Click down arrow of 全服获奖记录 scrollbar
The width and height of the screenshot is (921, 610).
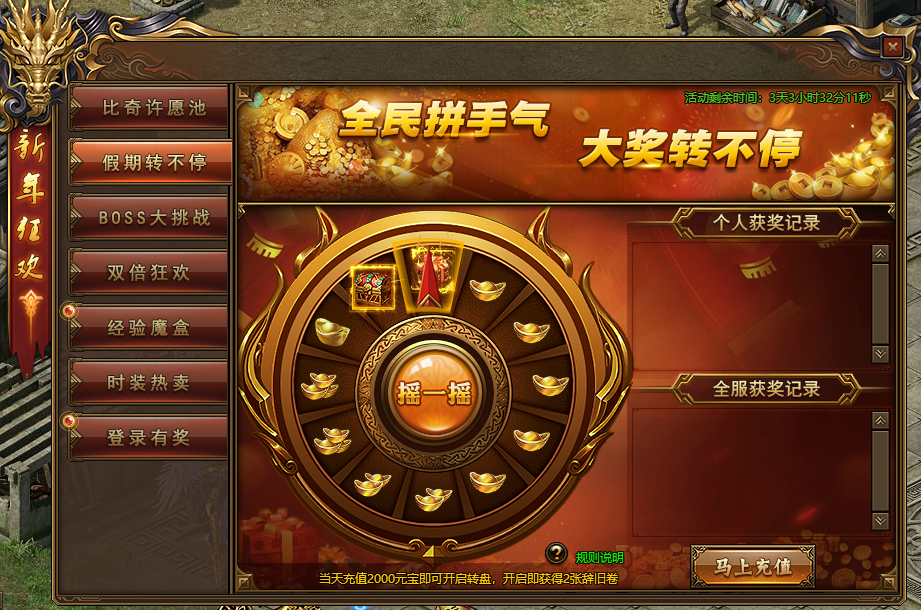point(880,520)
